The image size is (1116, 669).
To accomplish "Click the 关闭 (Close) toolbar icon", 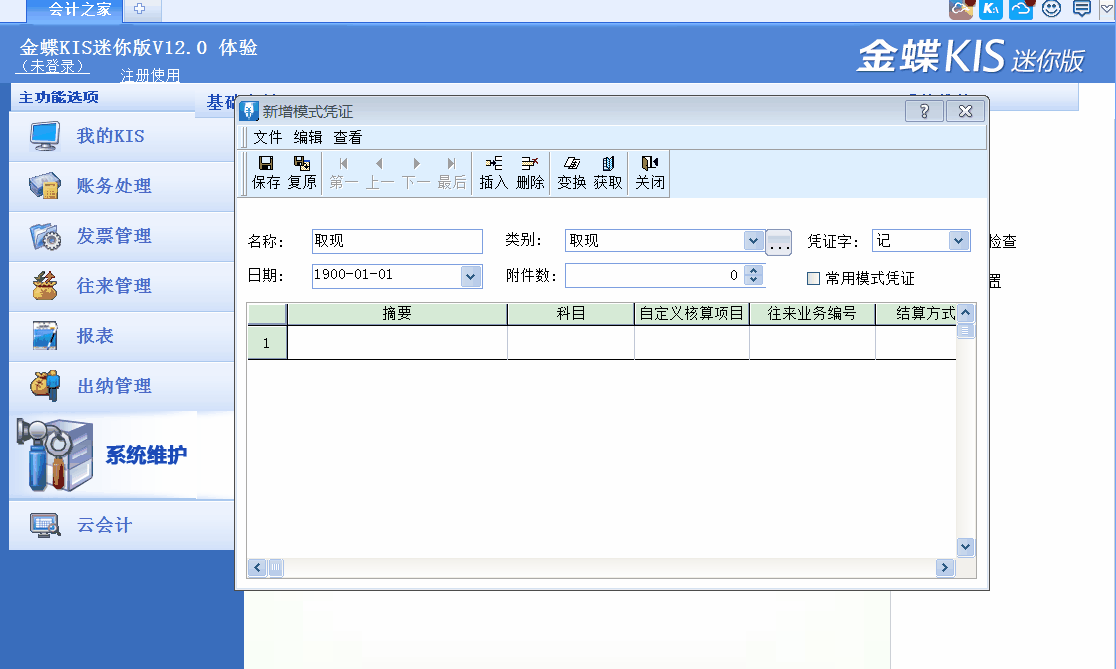I will pos(650,172).
